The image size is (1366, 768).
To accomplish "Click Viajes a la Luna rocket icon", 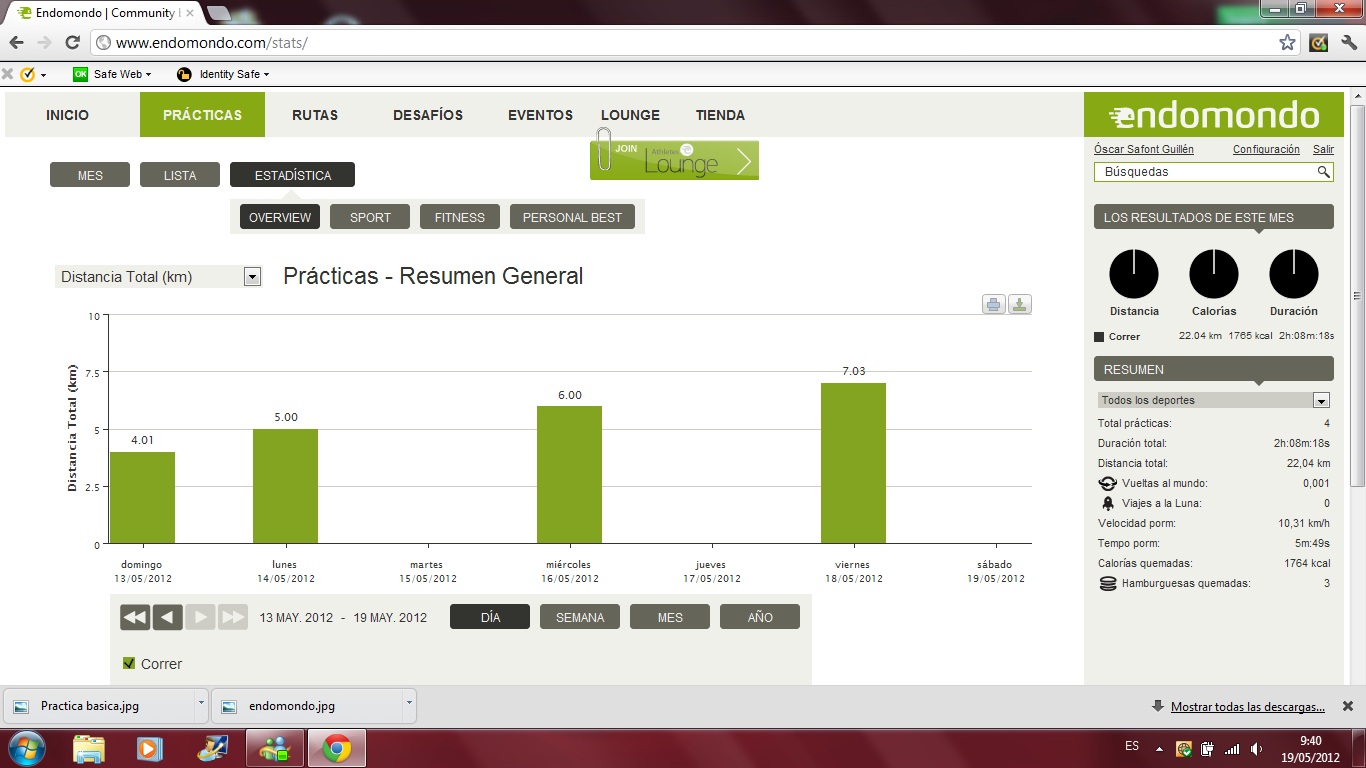I will [1107, 504].
